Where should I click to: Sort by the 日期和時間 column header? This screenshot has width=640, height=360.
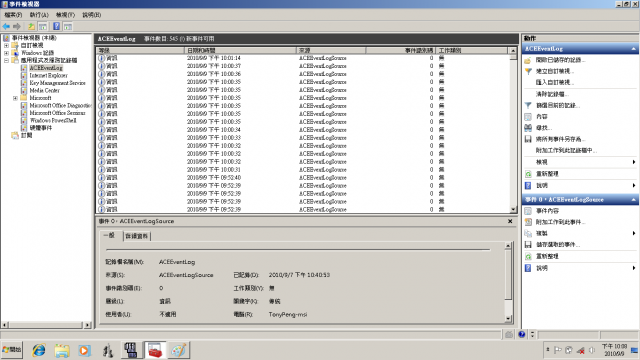pos(240,50)
